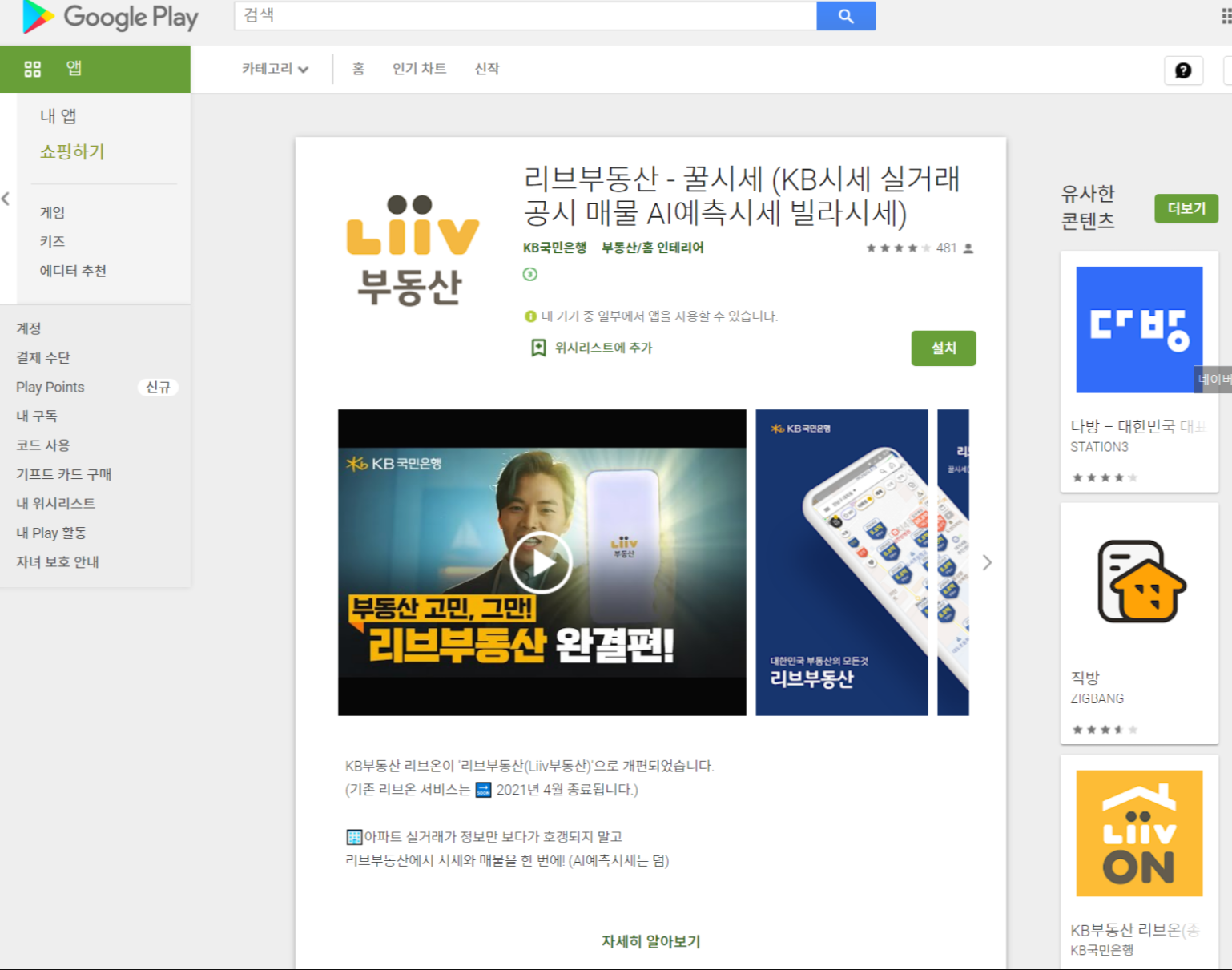
Task: Click 자세히 알아보기 to expand description
Action: [x=650, y=941]
